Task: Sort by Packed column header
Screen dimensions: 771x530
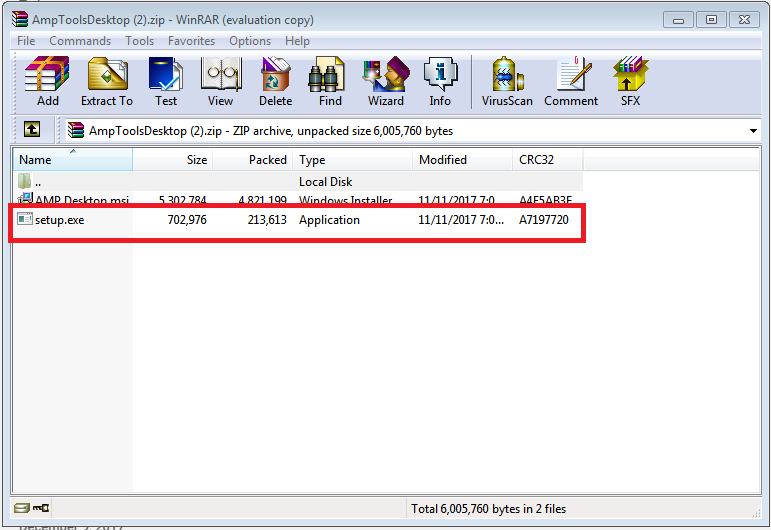Action: click(x=253, y=160)
